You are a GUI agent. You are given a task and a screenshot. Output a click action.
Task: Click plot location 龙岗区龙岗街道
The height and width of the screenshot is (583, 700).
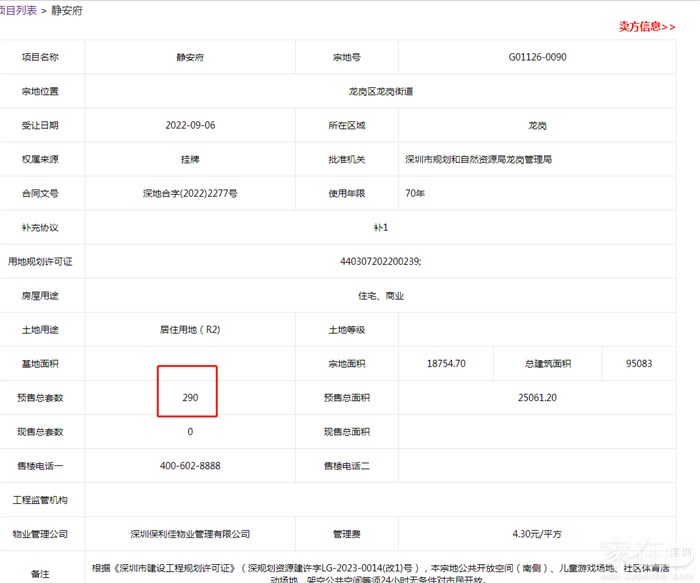(381, 92)
